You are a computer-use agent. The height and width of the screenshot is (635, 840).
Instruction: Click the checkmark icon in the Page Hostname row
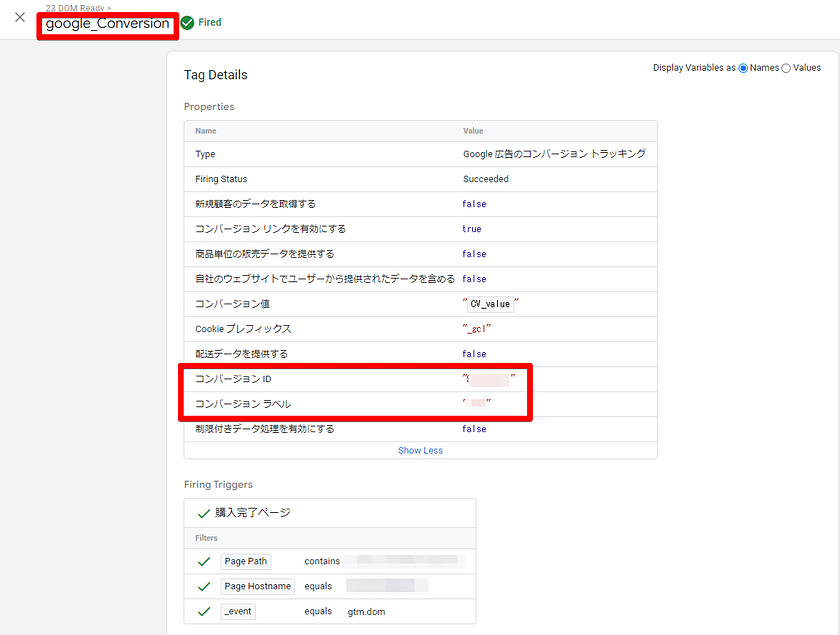click(204, 587)
